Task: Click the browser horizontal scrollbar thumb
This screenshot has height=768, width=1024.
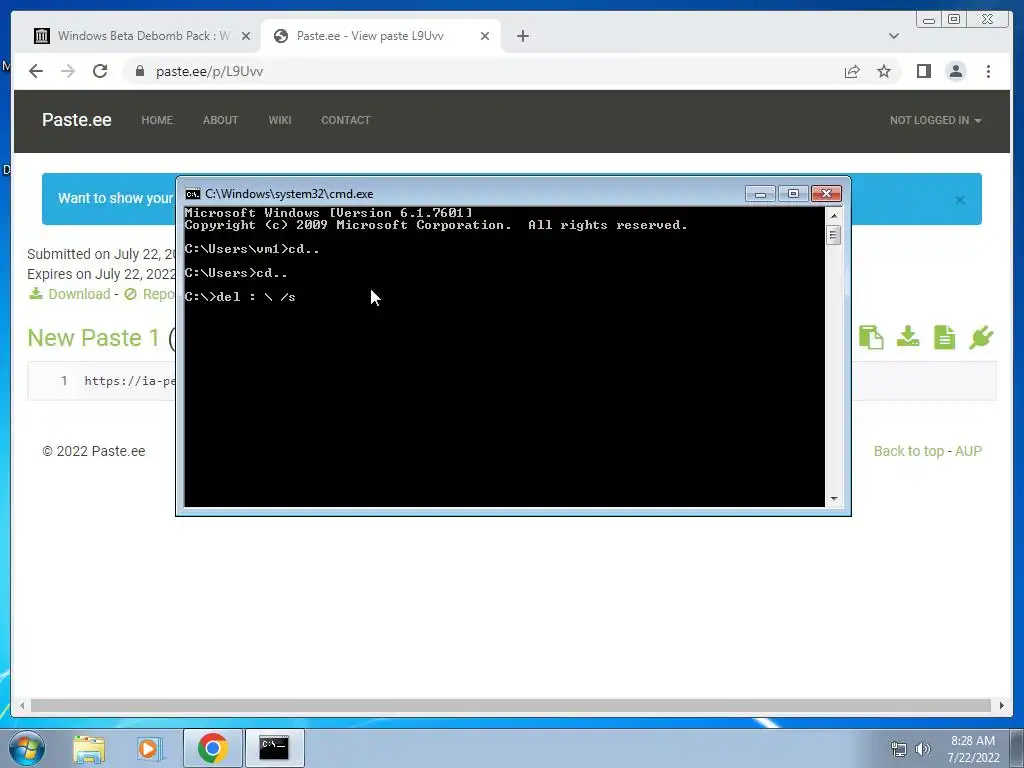Action: click(511, 705)
